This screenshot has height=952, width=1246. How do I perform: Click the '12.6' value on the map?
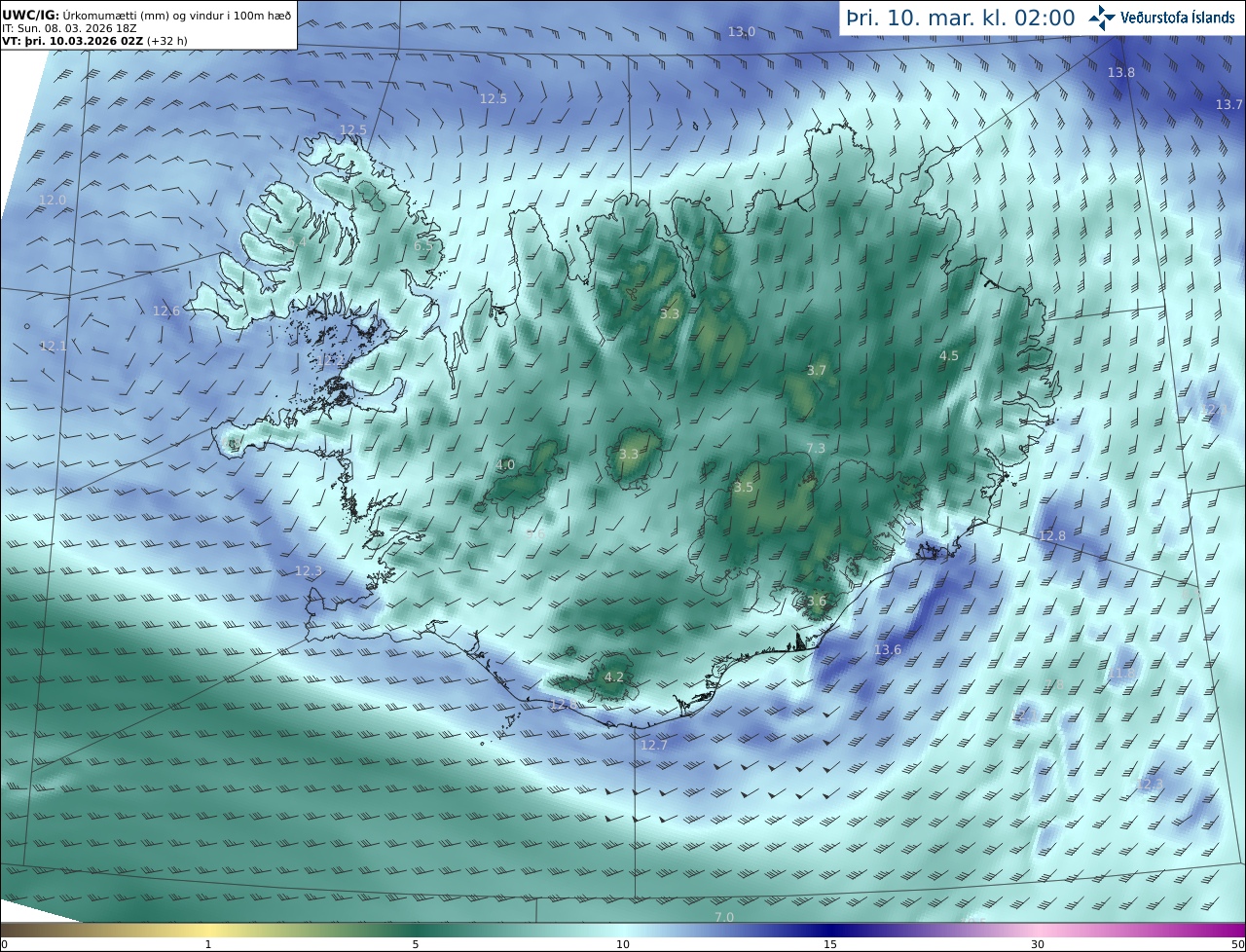pyautogui.click(x=166, y=311)
